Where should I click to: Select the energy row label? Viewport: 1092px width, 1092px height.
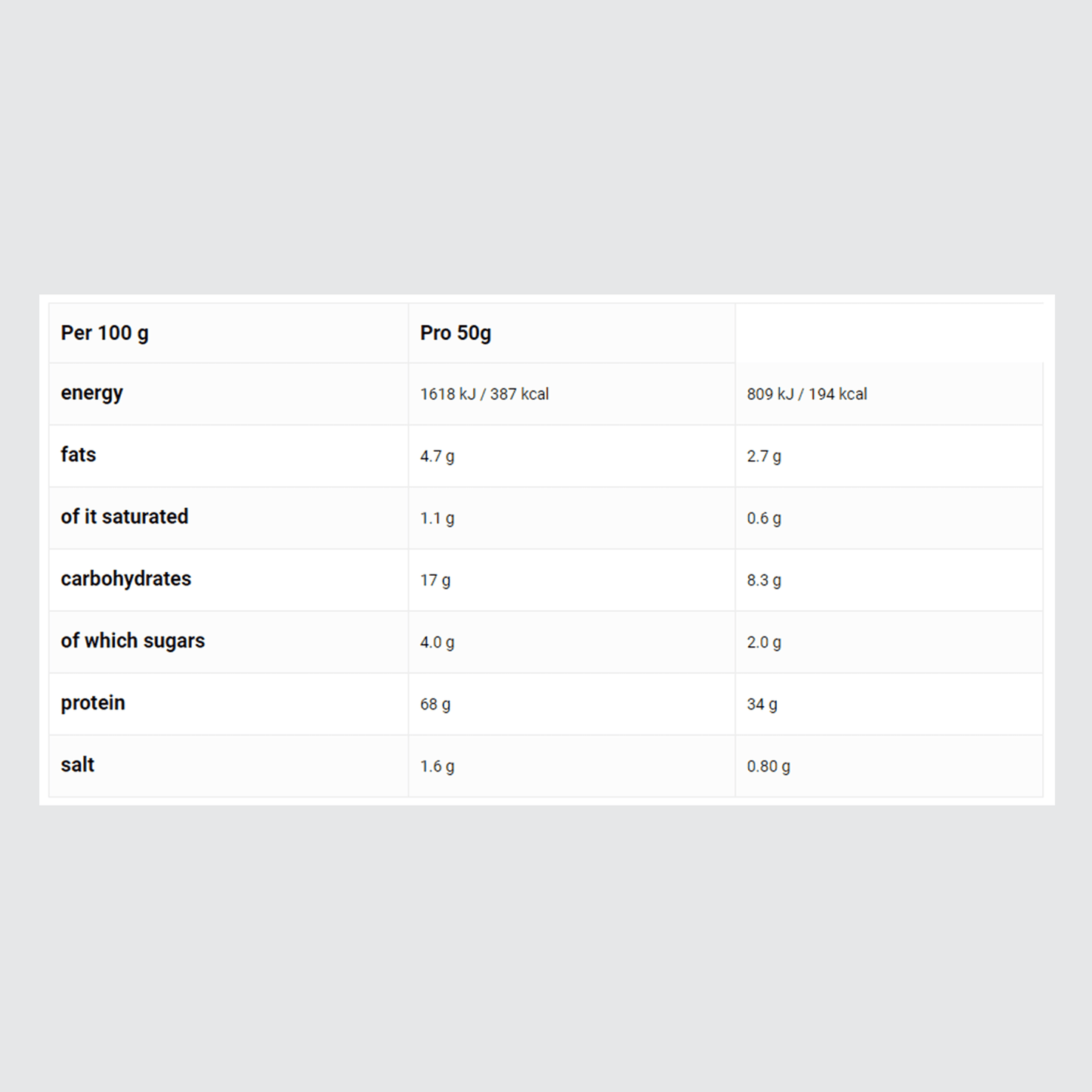pyautogui.click(x=92, y=393)
